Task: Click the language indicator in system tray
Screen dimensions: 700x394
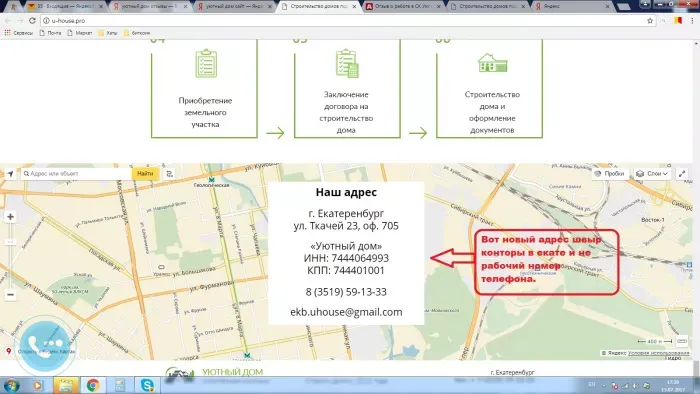Action: pos(592,385)
